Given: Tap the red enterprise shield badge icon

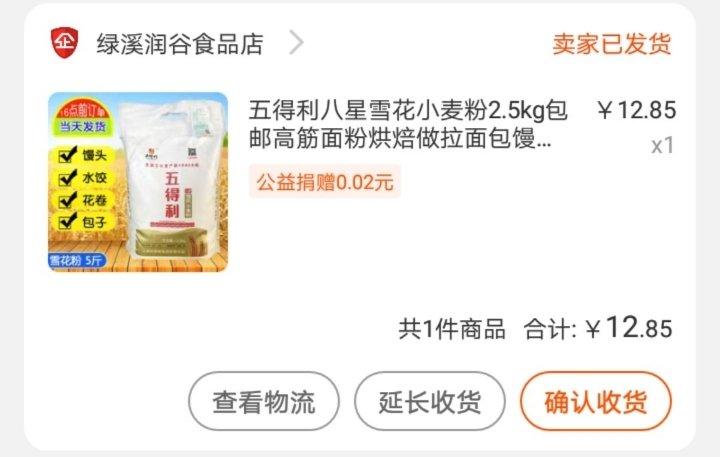Looking at the screenshot, I should pyautogui.click(x=64, y=43).
